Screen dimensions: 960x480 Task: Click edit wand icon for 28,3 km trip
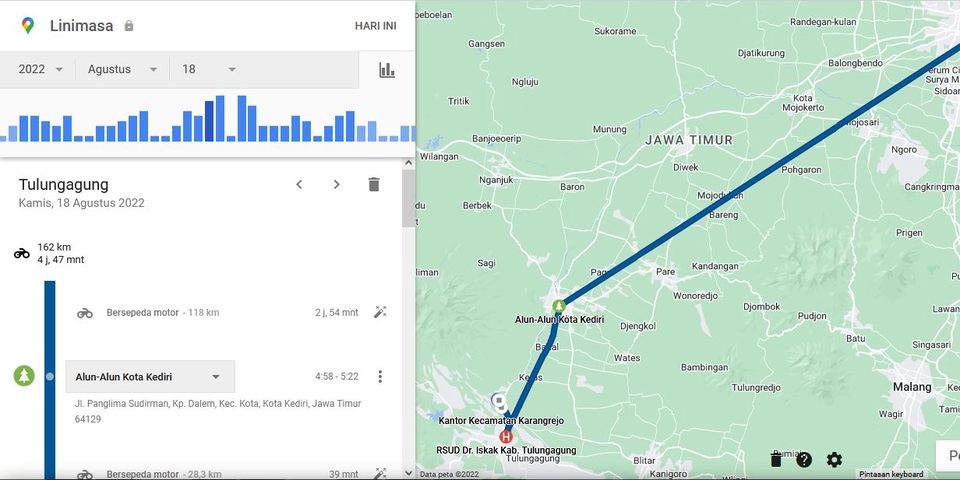click(380, 473)
